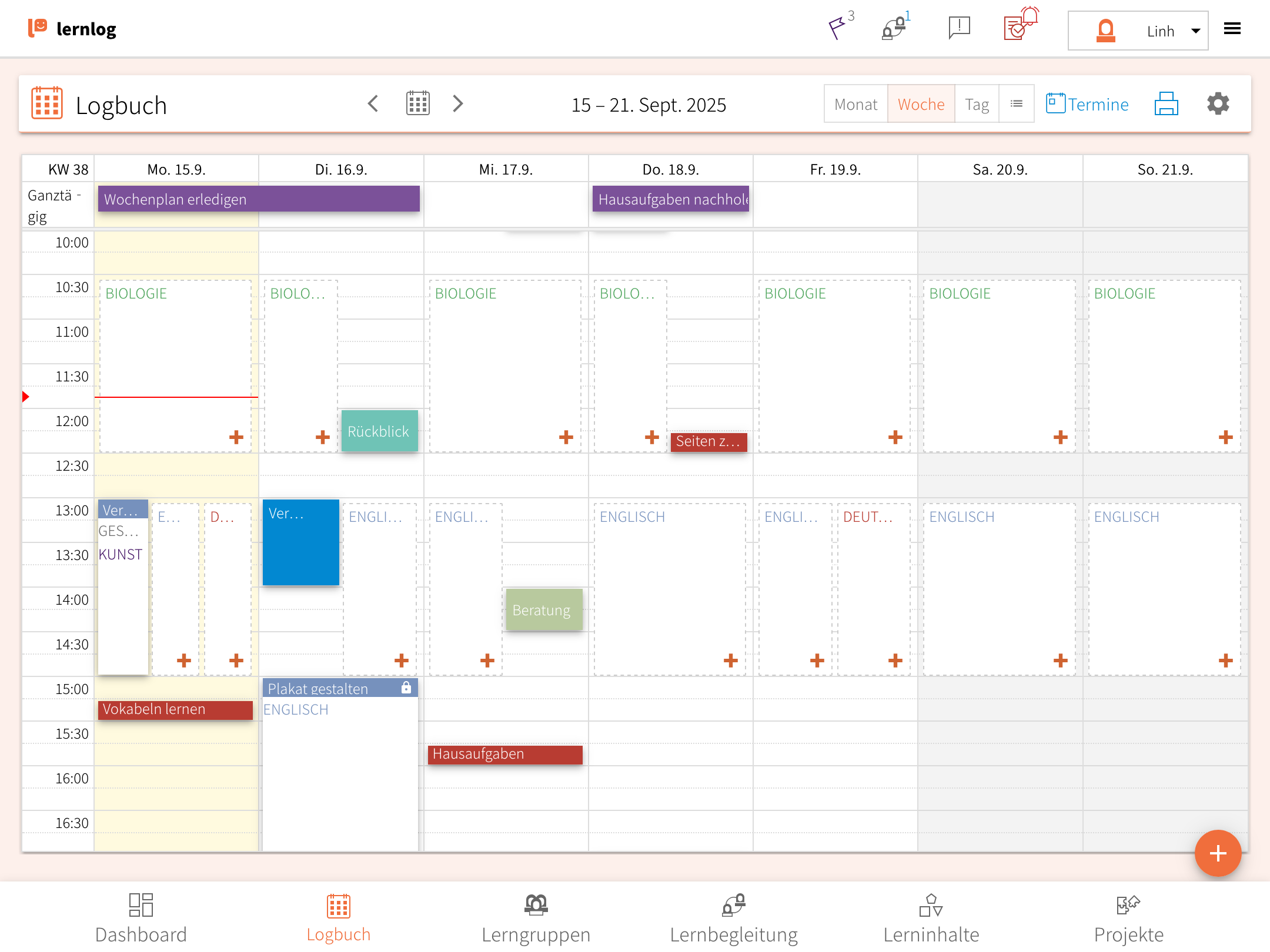Open logbook settings gear
The height and width of the screenshot is (952, 1270).
click(1218, 104)
